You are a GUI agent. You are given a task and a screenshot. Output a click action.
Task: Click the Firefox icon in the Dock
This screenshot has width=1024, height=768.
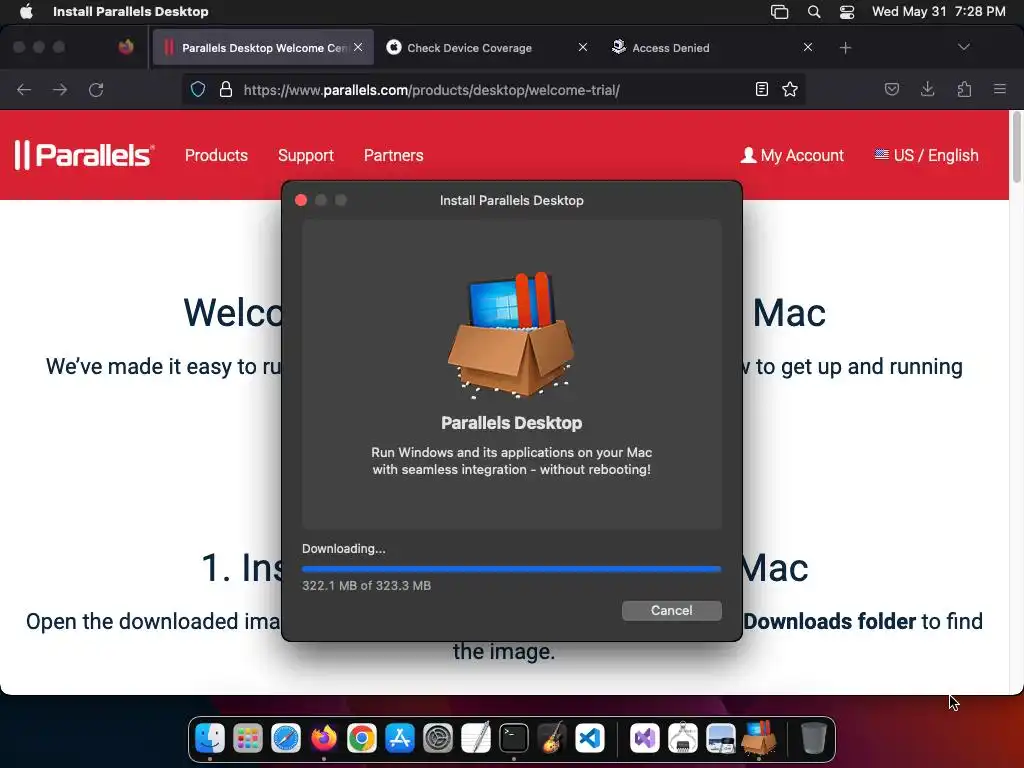323,739
